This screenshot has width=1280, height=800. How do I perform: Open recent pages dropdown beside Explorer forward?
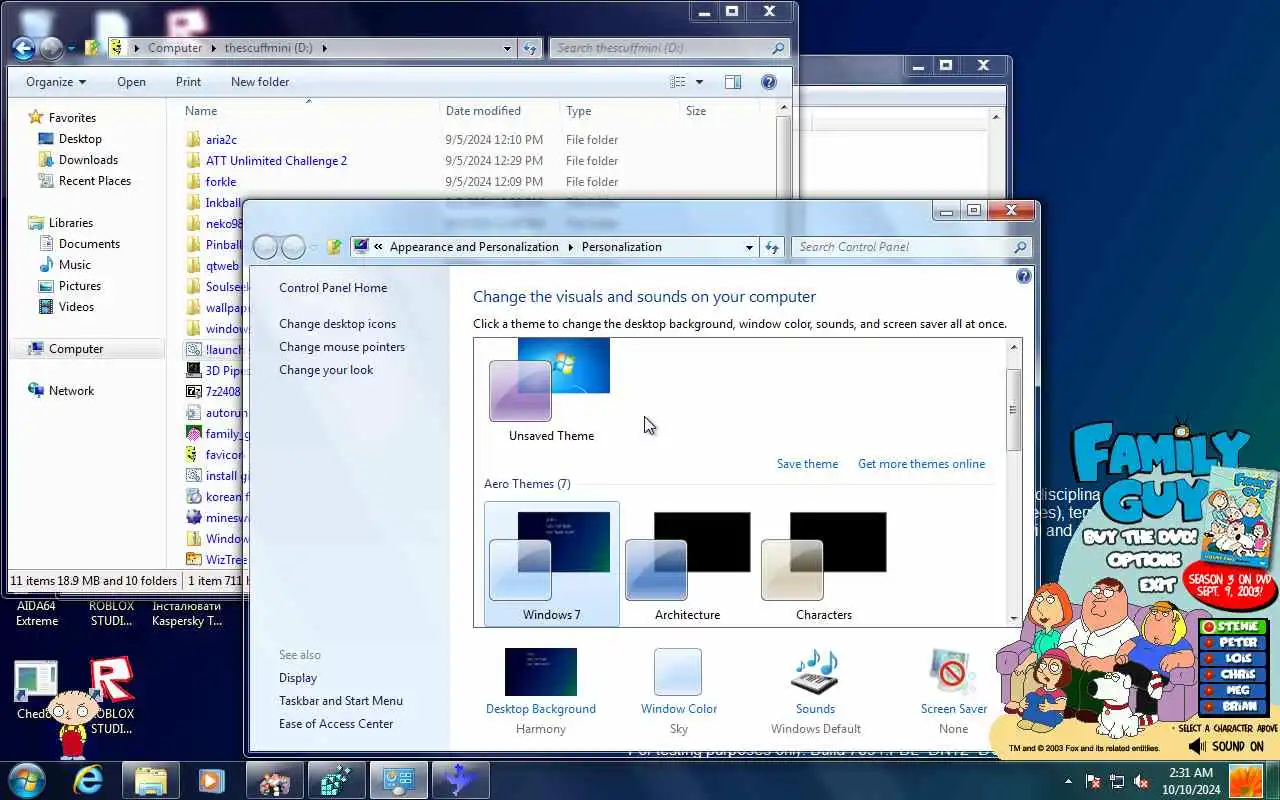click(71, 48)
